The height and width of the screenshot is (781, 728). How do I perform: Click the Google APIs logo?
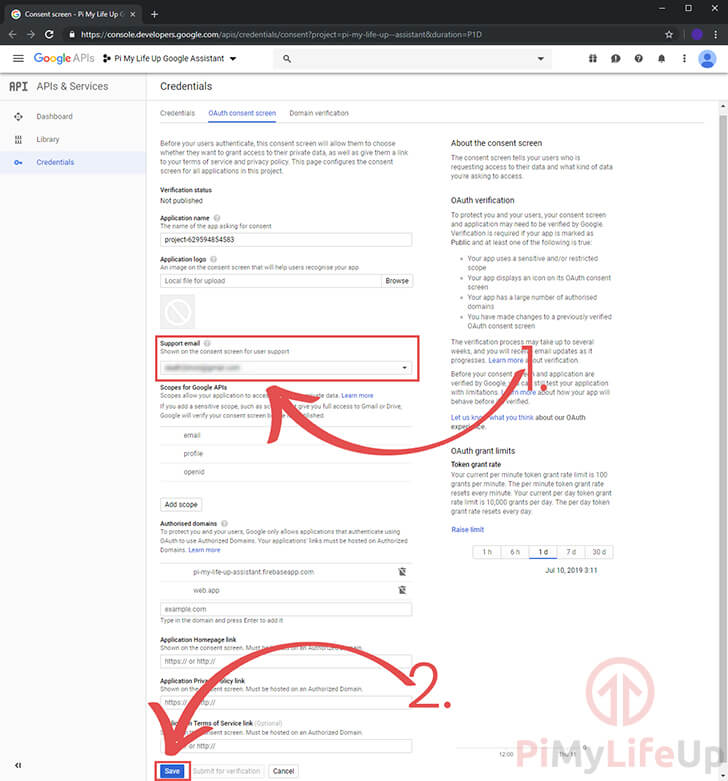click(x=64, y=58)
